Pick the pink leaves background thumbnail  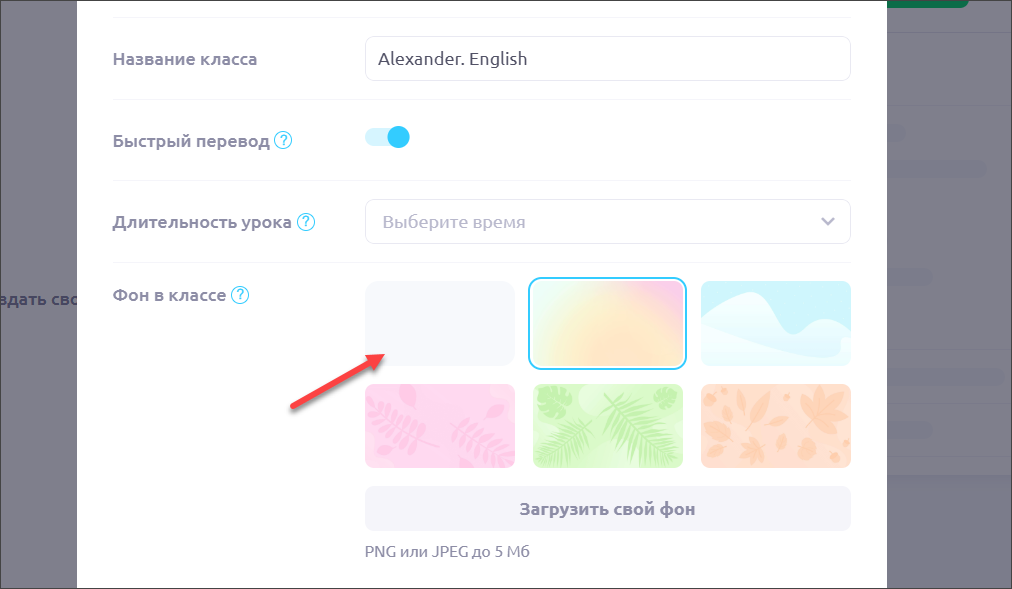(x=440, y=426)
